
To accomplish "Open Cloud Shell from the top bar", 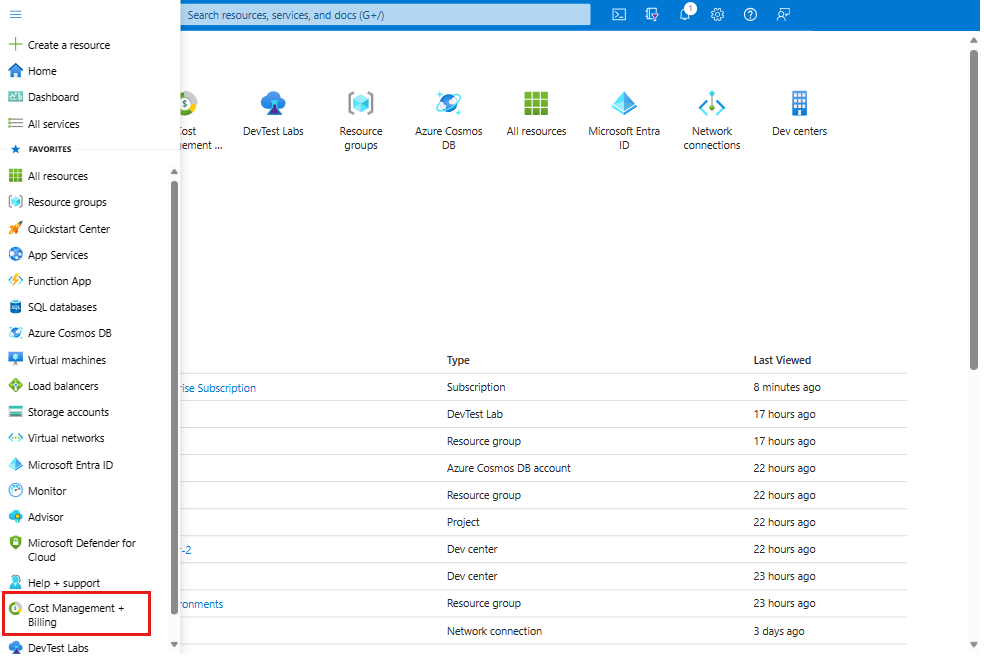I will coord(618,14).
